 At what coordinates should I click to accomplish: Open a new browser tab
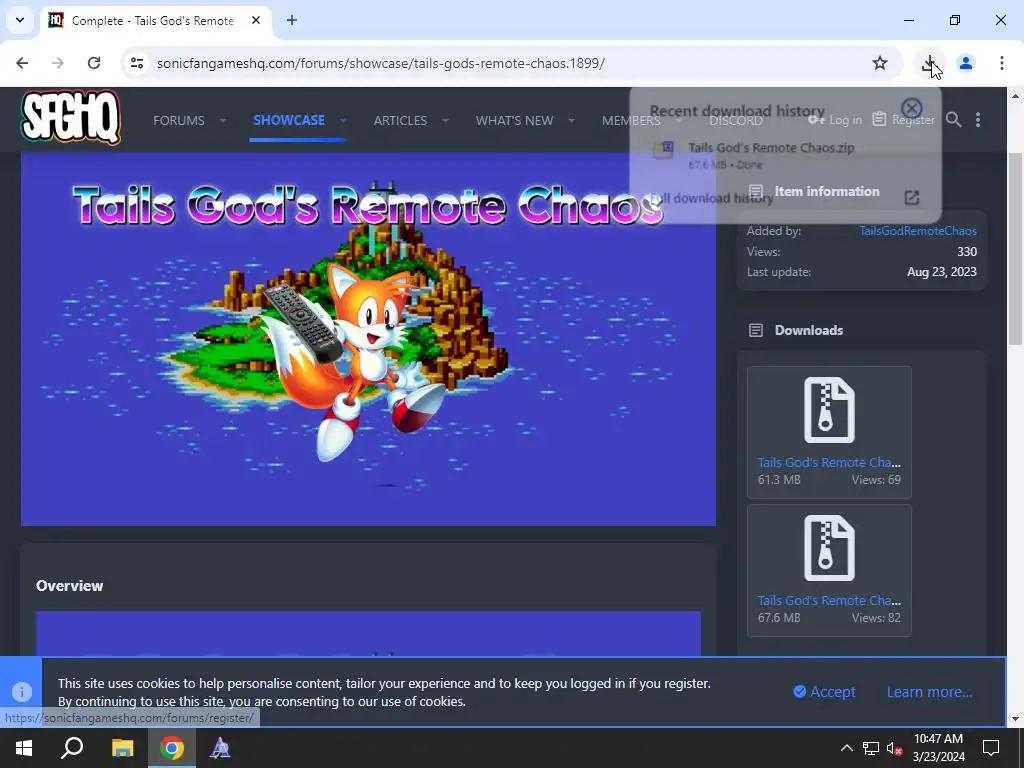[x=292, y=20]
